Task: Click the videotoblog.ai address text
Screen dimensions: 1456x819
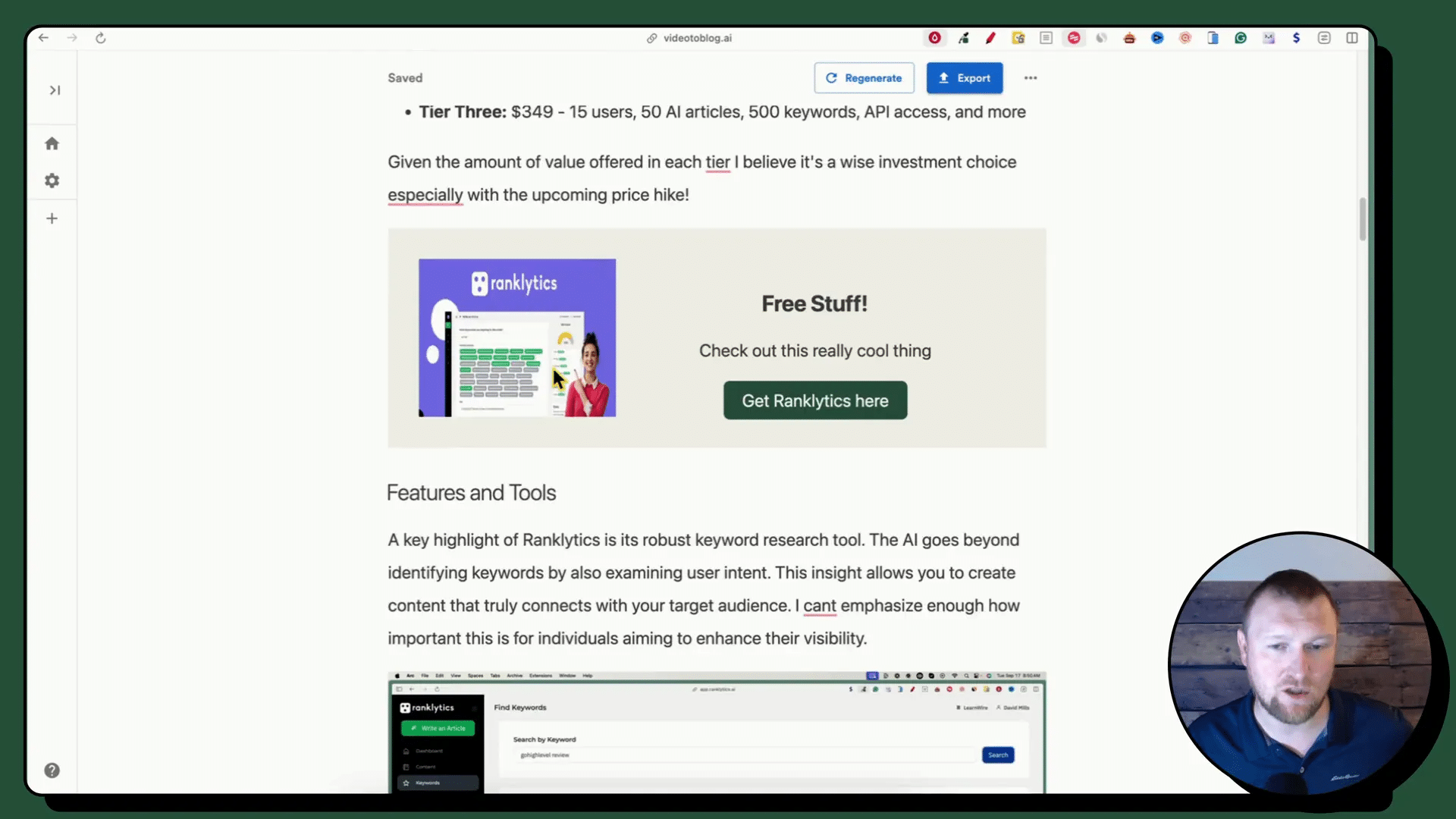Action: pos(698,38)
